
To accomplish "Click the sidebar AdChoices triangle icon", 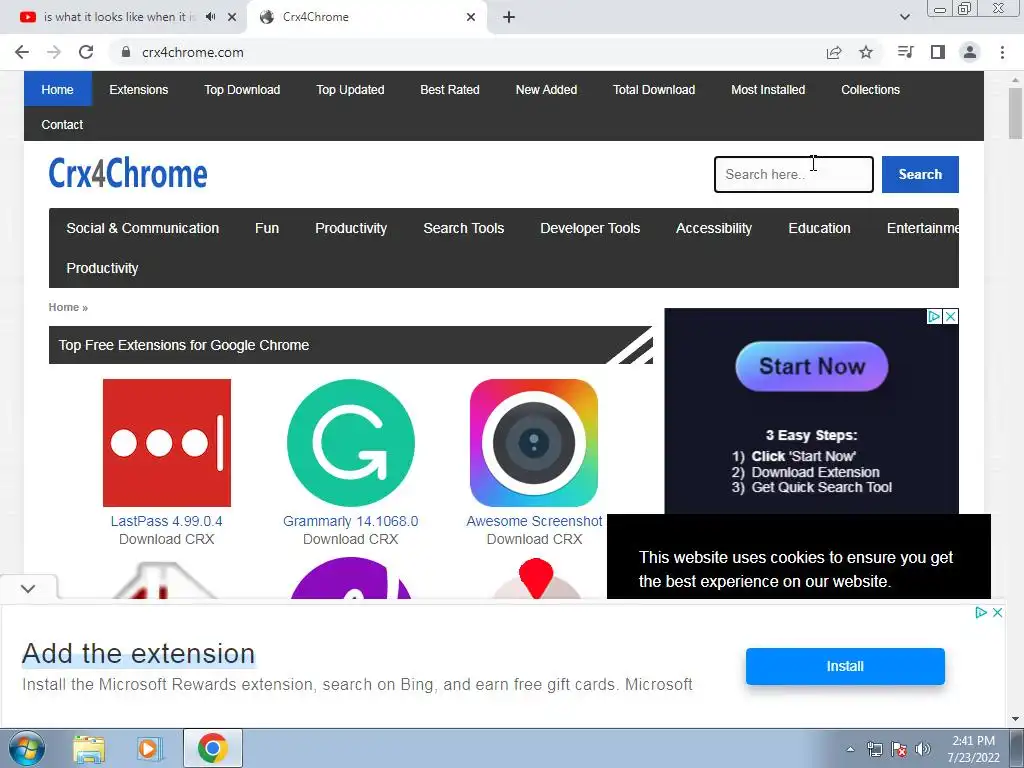I will [935, 317].
